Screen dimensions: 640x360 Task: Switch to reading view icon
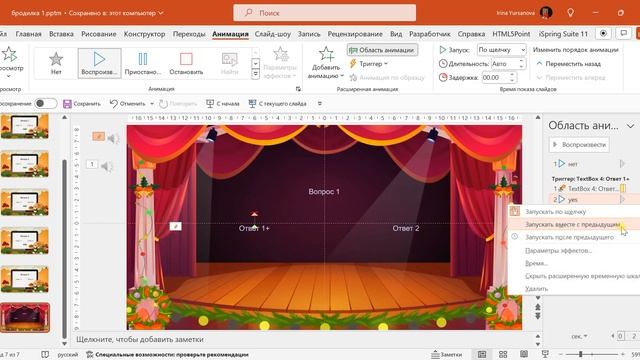[x=524, y=354]
